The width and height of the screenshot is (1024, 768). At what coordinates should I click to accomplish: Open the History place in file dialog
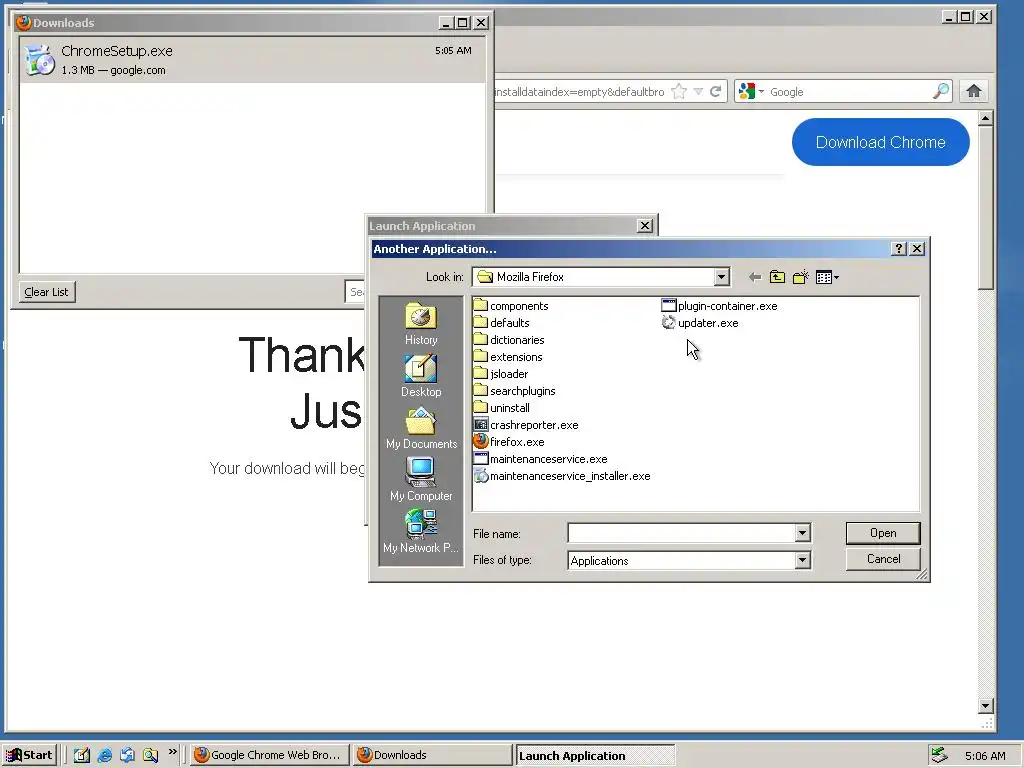421,324
